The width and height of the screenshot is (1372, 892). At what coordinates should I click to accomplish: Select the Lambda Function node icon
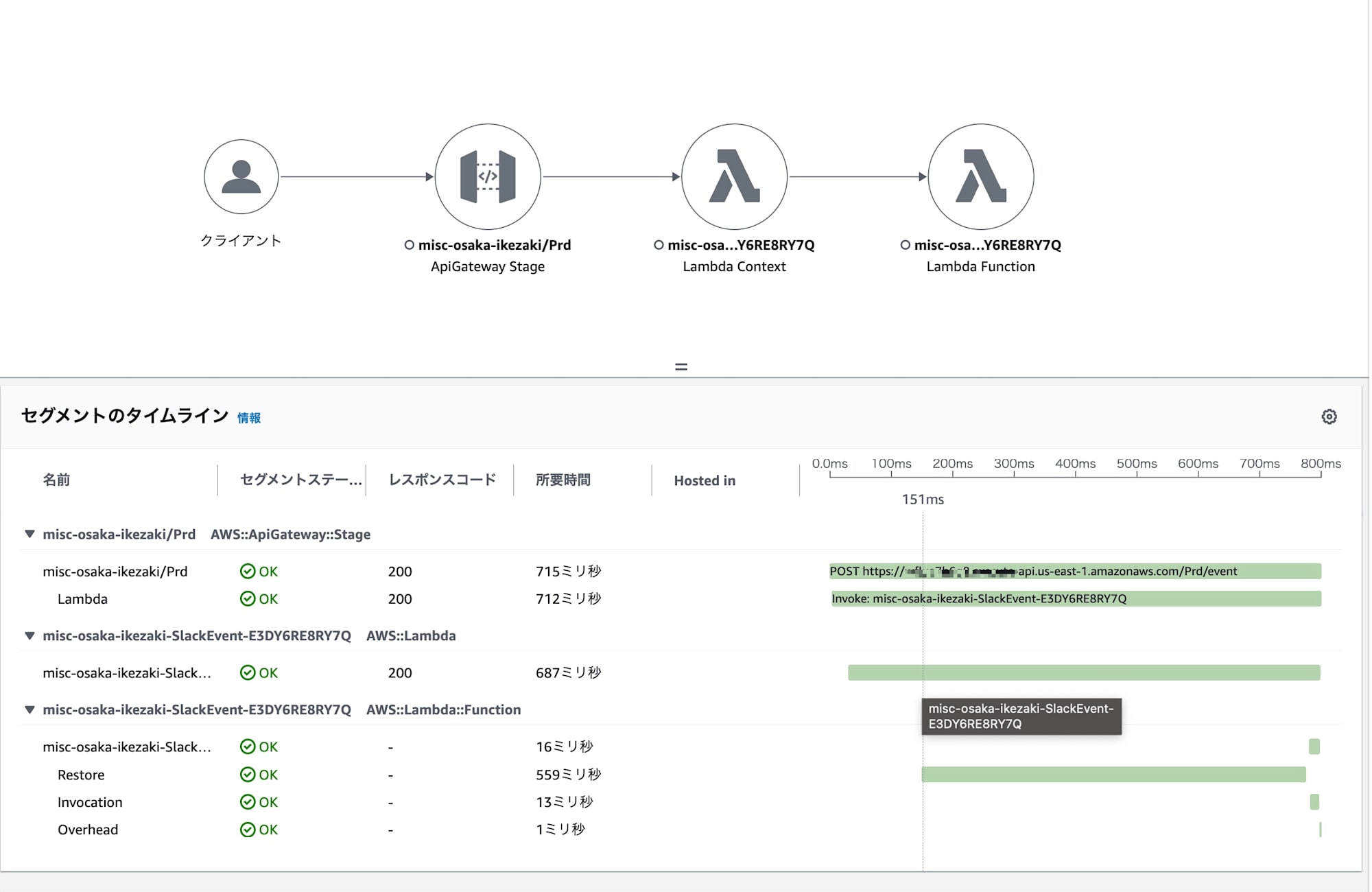pos(981,177)
